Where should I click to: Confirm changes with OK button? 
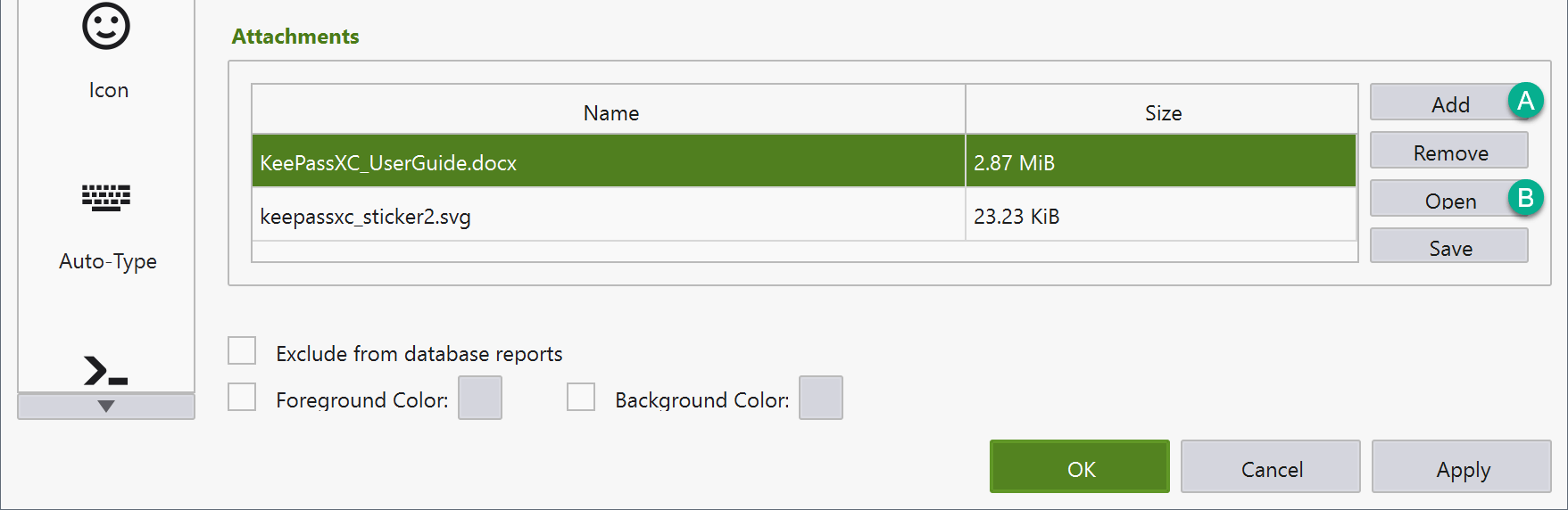tap(1079, 467)
